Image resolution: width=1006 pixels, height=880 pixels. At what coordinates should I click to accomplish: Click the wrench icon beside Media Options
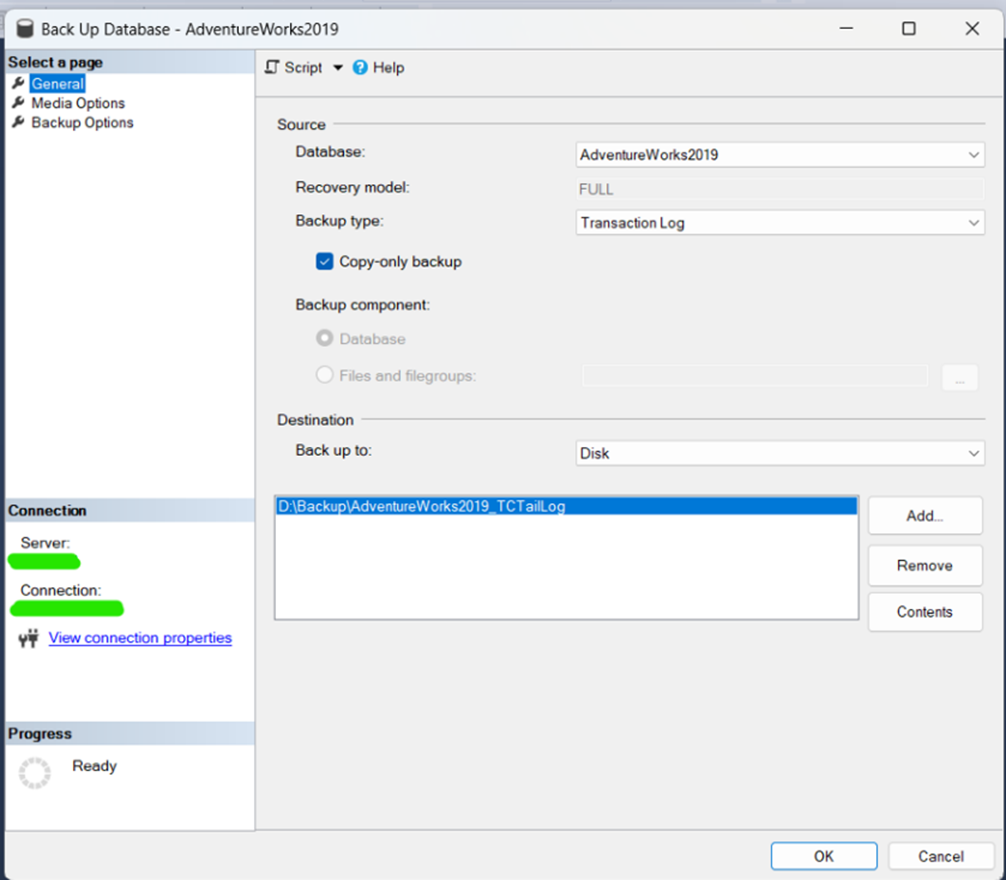point(19,103)
